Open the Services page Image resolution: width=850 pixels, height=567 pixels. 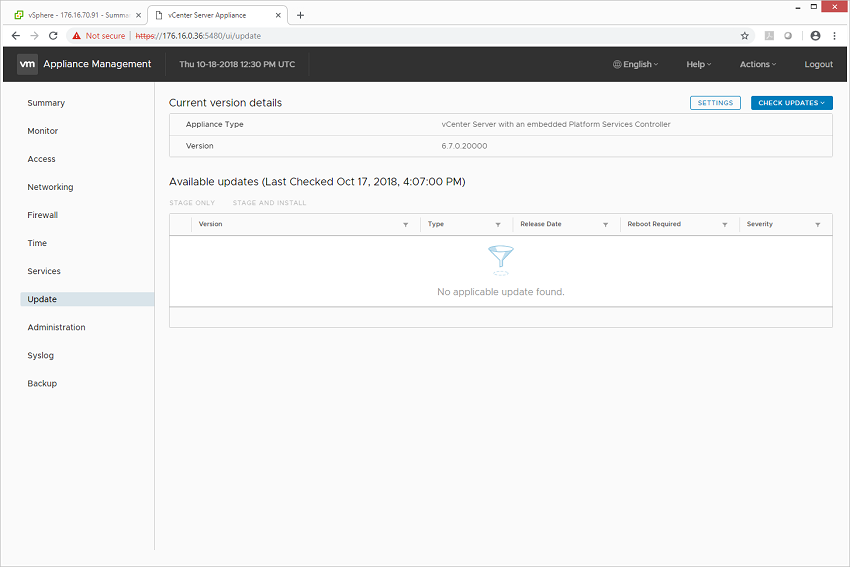click(44, 271)
